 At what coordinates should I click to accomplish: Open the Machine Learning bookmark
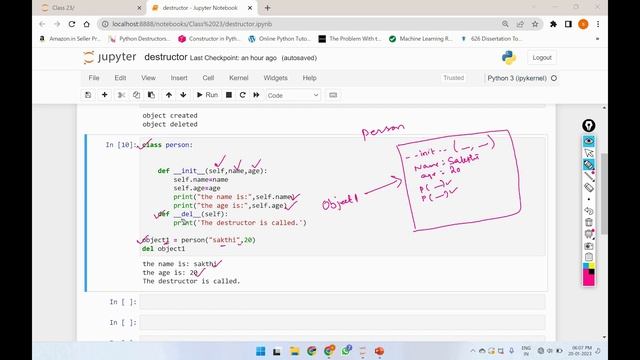(421, 39)
